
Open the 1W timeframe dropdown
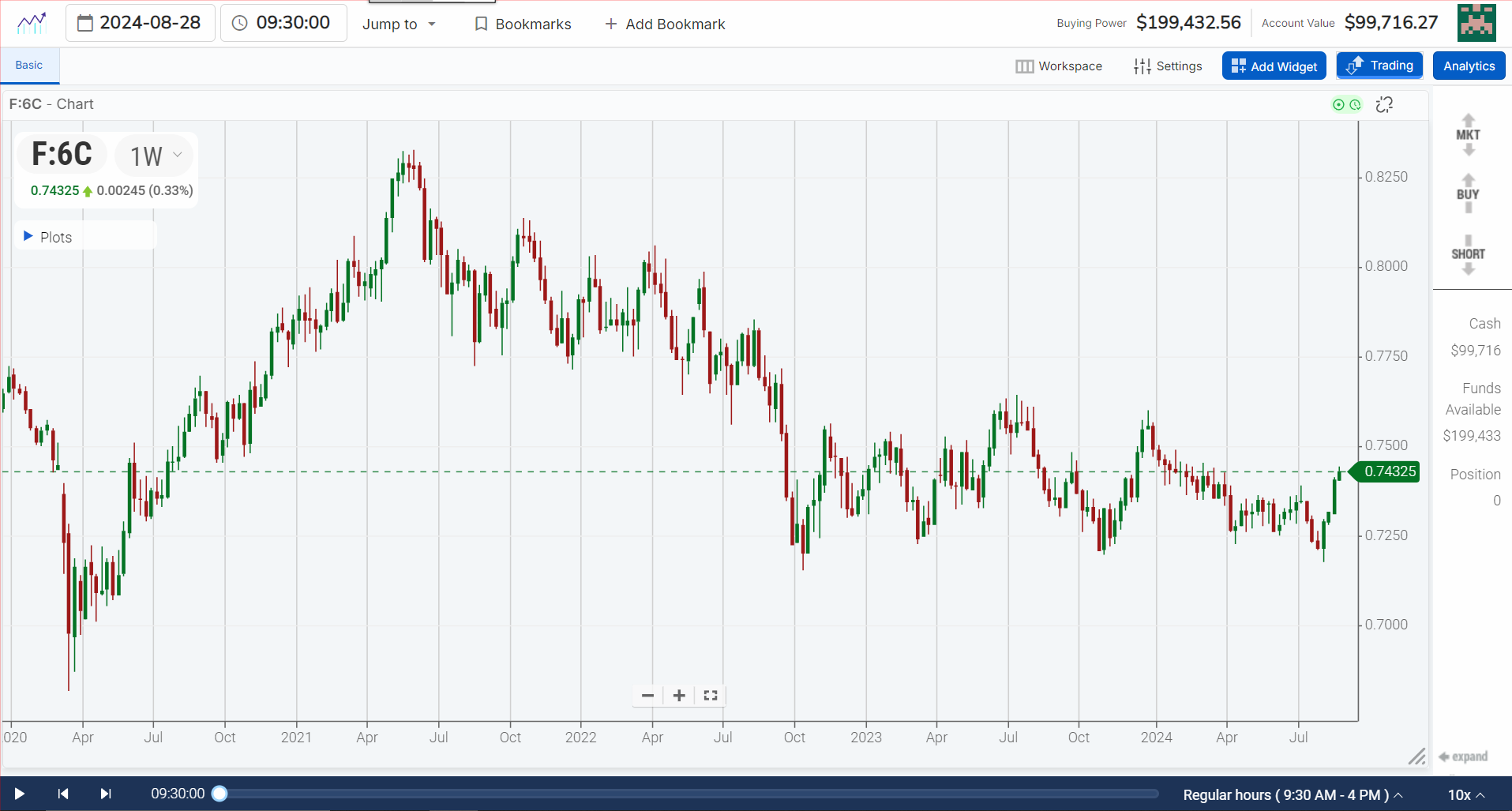153,155
